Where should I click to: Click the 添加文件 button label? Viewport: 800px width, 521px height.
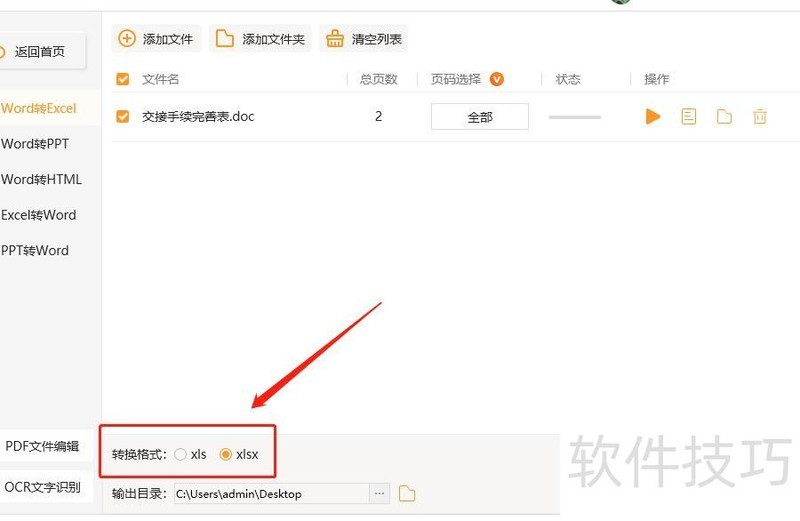pyautogui.click(x=168, y=39)
